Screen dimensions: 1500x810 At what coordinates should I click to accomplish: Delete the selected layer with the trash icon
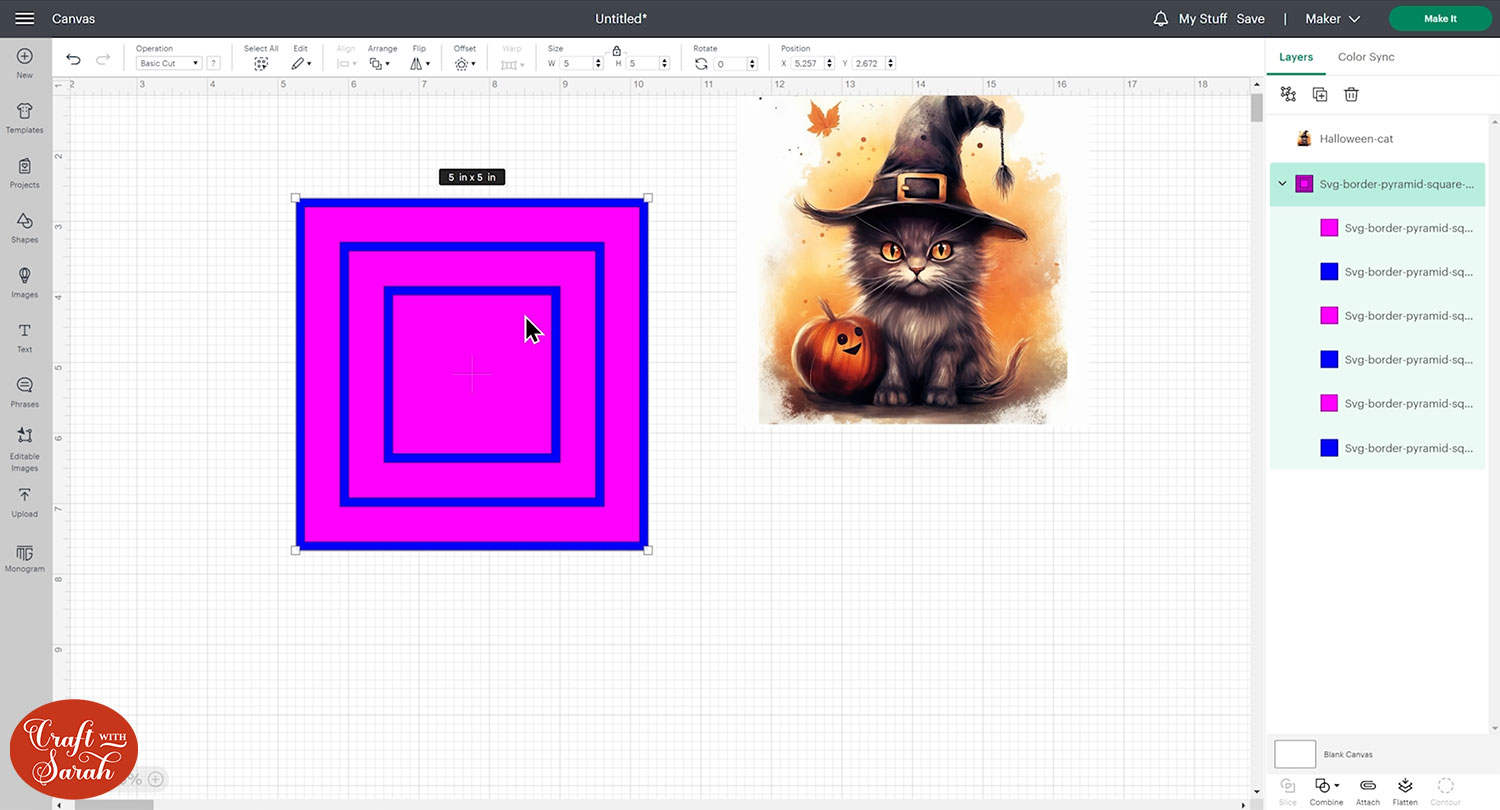1351,94
